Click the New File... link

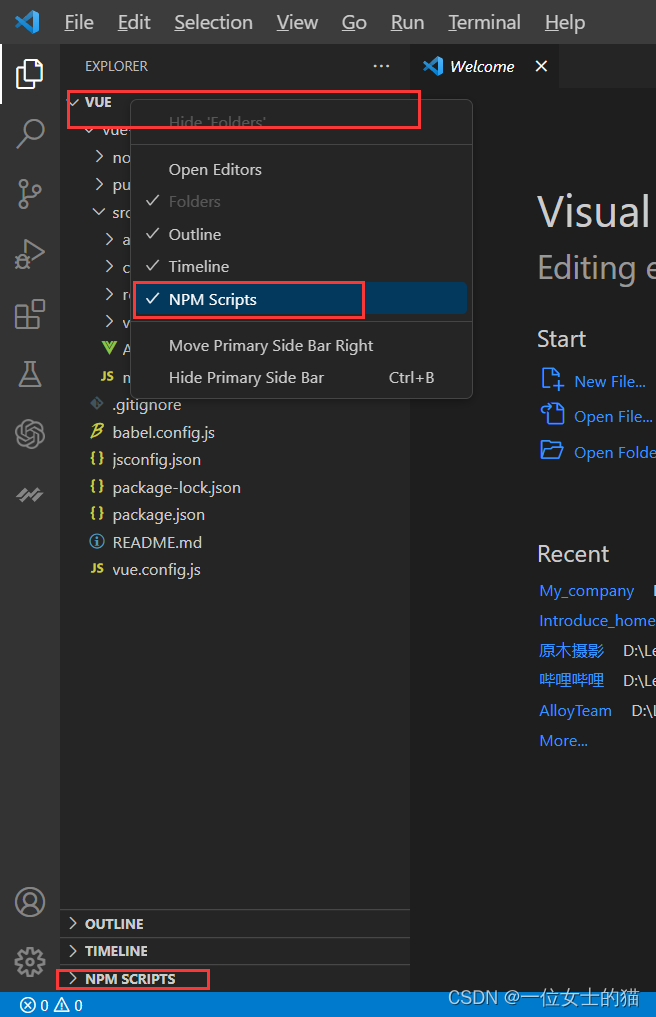coord(610,381)
